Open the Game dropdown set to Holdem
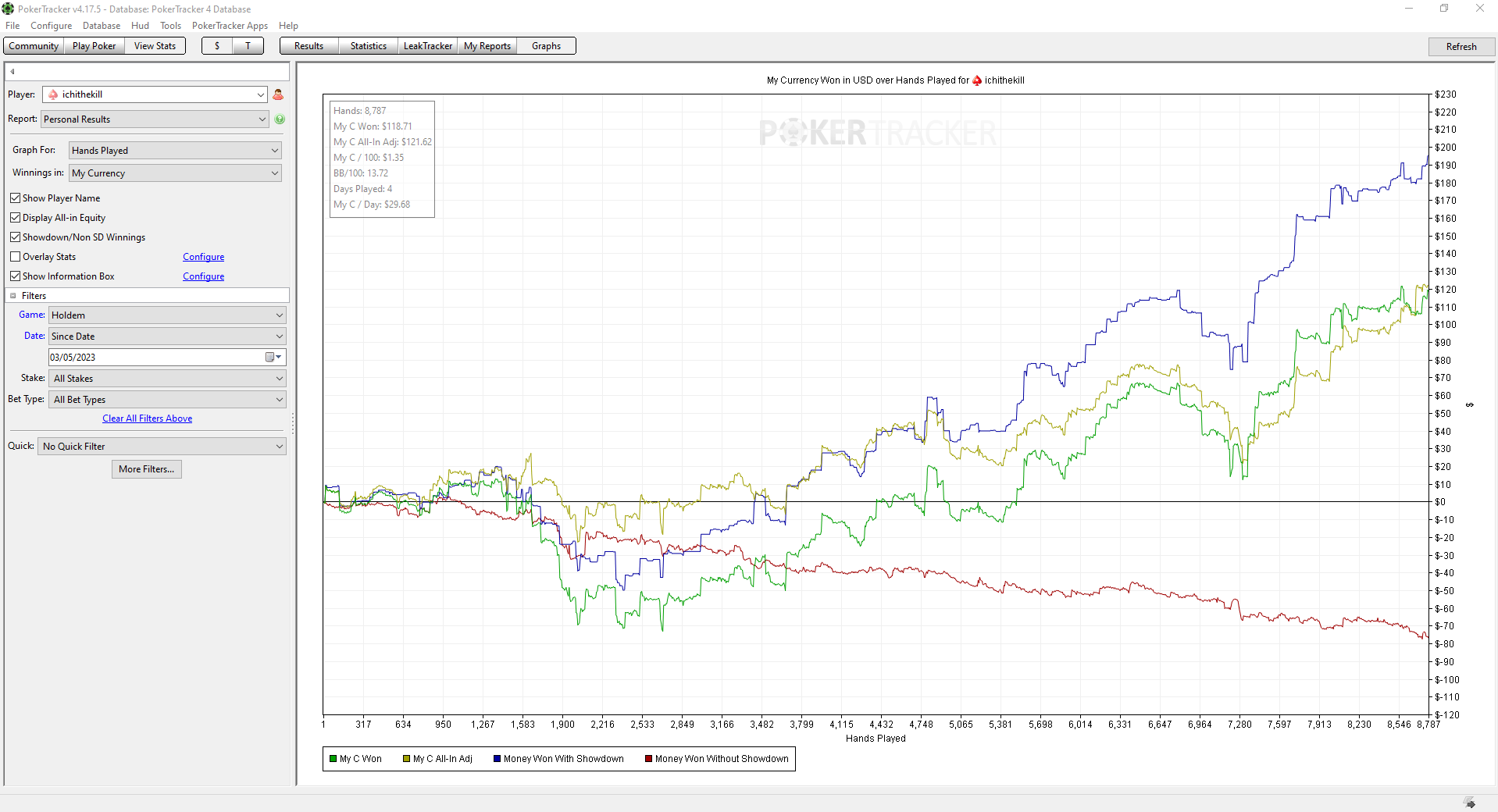The height and width of the screenshot is (812, 1498). (167, 315)
